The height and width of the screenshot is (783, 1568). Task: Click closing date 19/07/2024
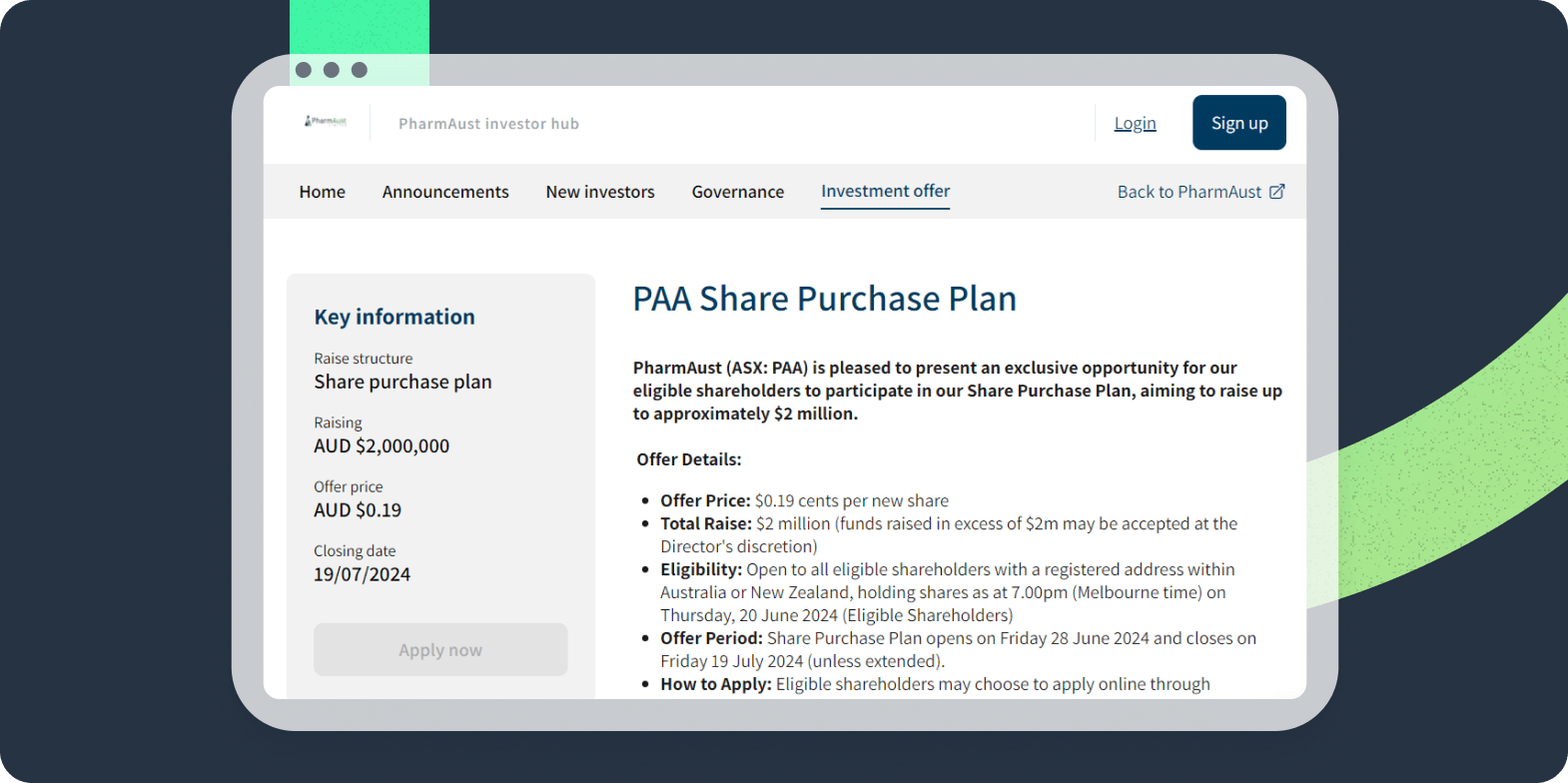(x=362, y=574)
